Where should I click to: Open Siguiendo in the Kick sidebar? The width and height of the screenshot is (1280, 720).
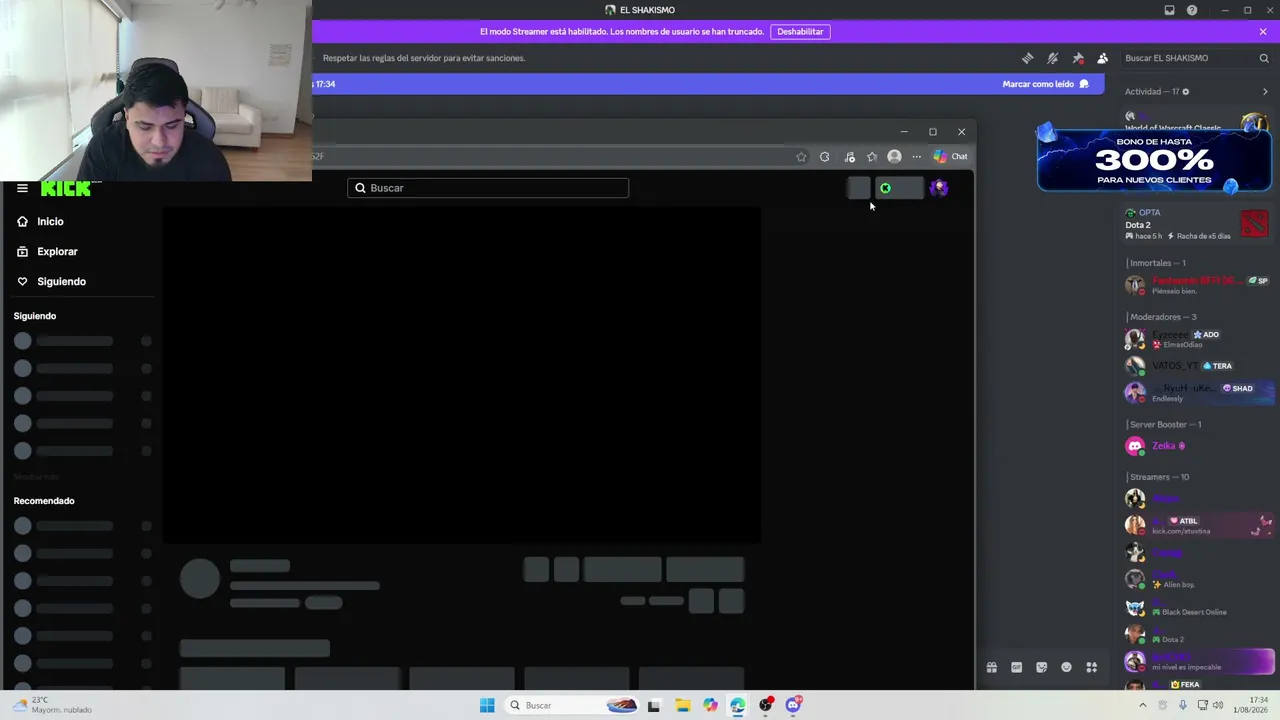pos(61,281)
